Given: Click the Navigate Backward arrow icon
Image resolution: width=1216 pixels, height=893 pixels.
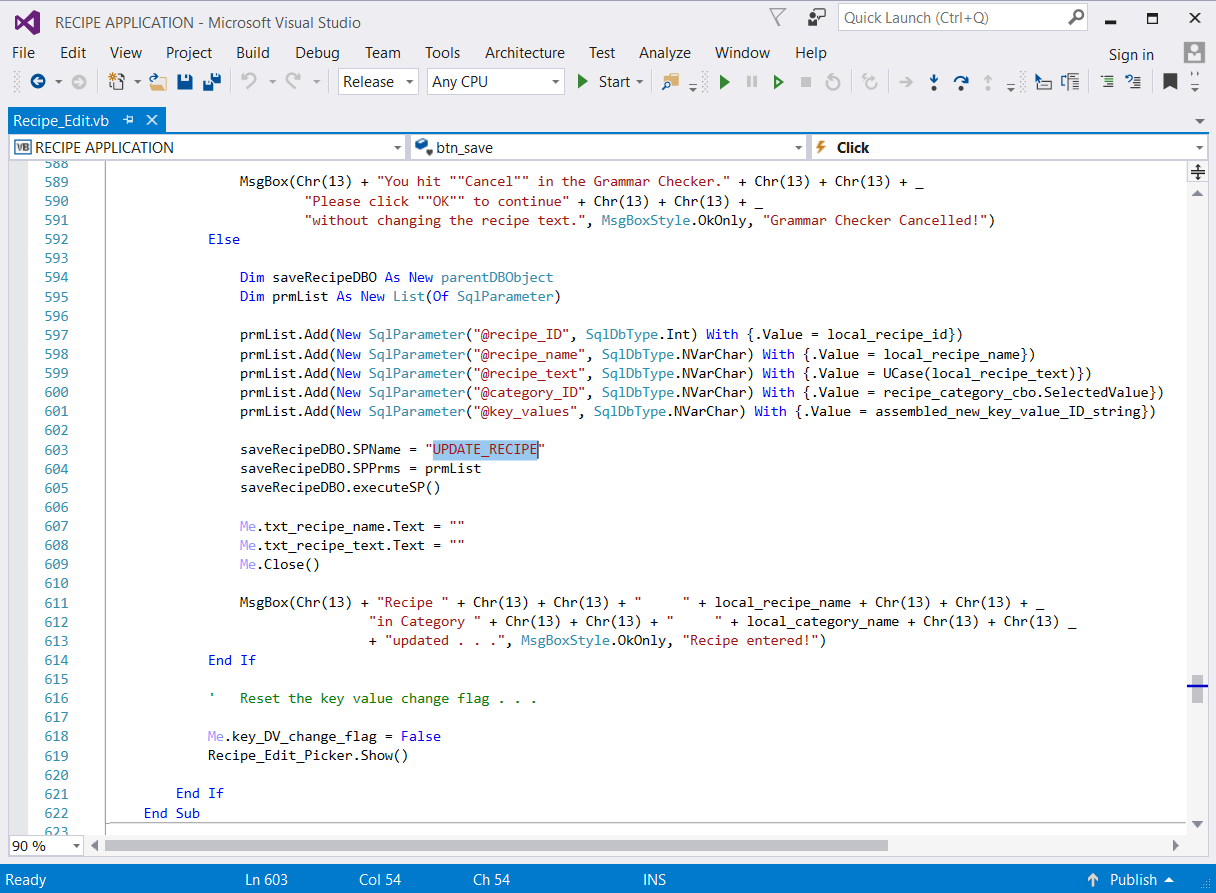Looking at the screenshot, I should (x=38, y=82).
